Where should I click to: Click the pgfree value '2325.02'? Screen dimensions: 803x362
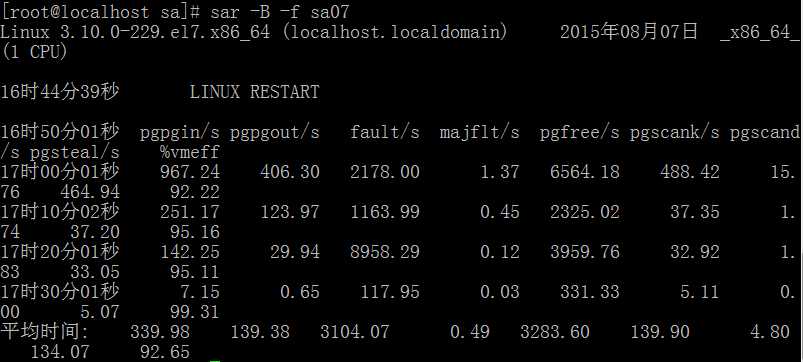[x=585, y=212]
